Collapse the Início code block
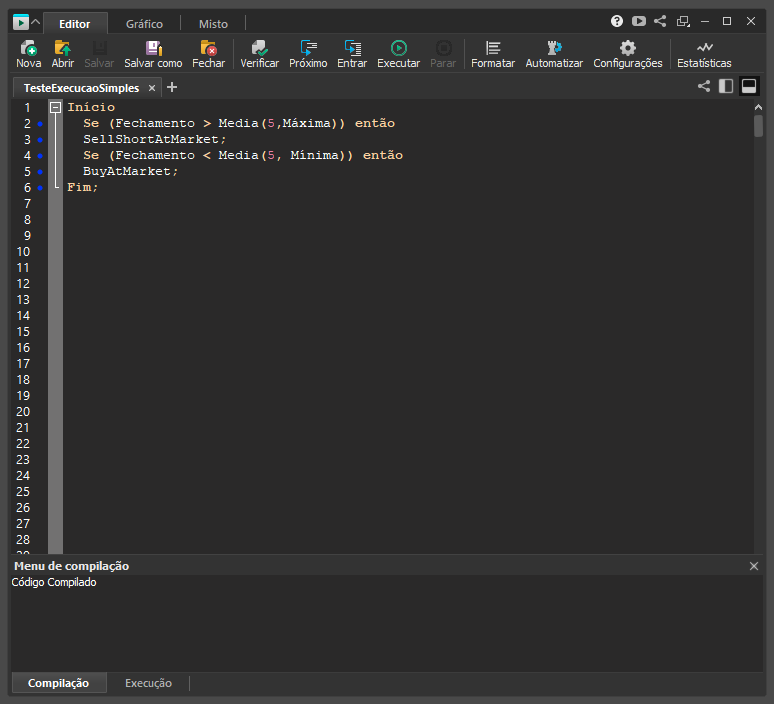774x704 pixels. (56, 107)
